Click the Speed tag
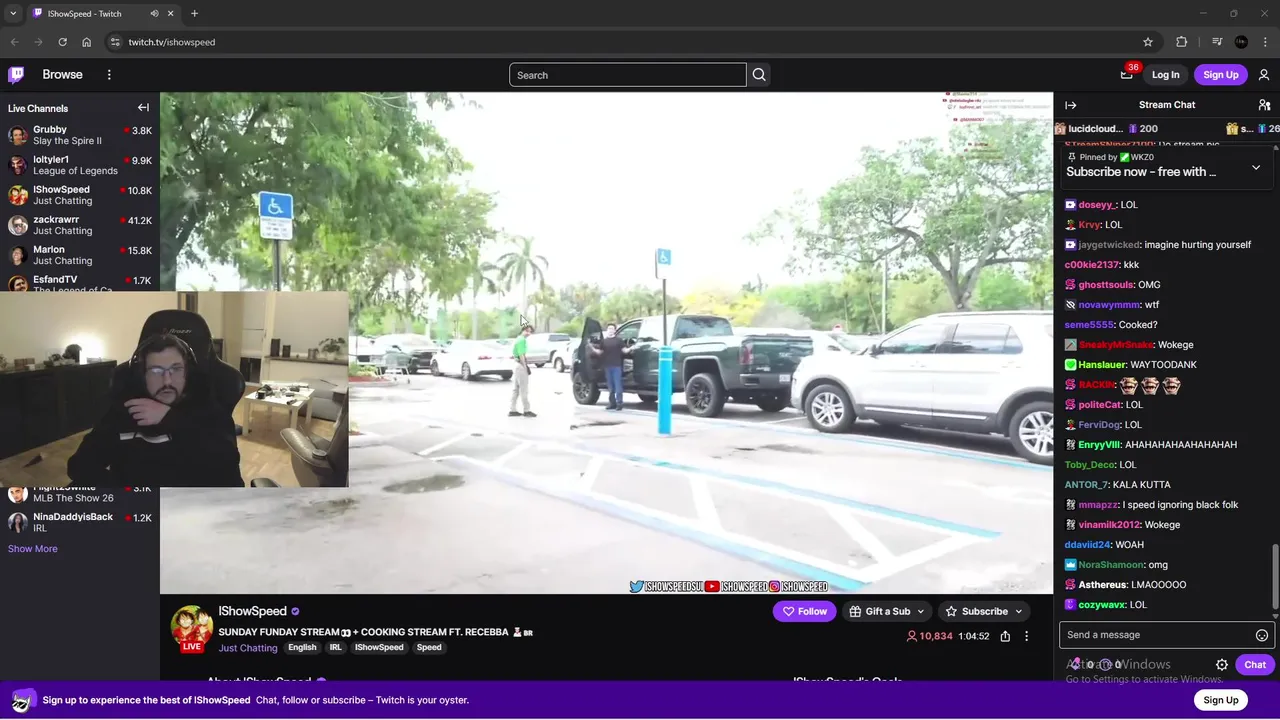Image resolution: width=1280 pixels, height=720 pixels. click(x=429, y=648)
